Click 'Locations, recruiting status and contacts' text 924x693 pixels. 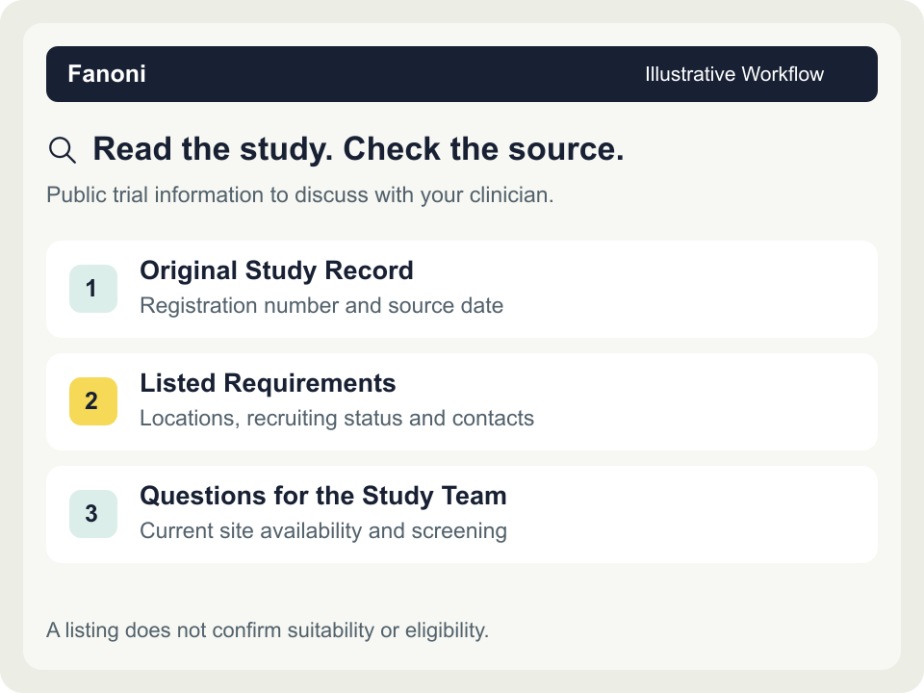(x=337, y=418)
